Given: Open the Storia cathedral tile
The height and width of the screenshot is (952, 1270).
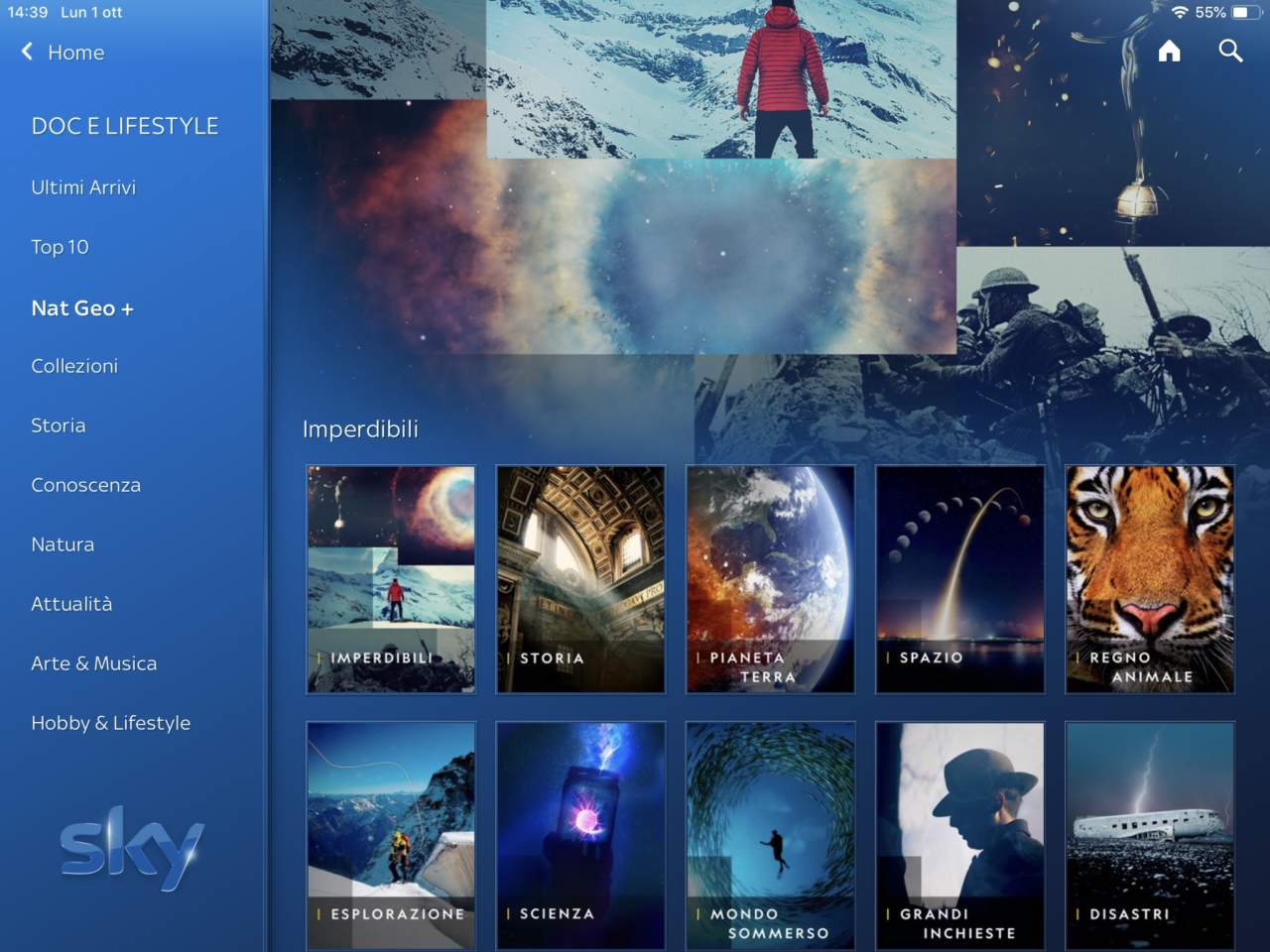Looking at the screenshot, I should pyautogui.click(x=580, y=579).
